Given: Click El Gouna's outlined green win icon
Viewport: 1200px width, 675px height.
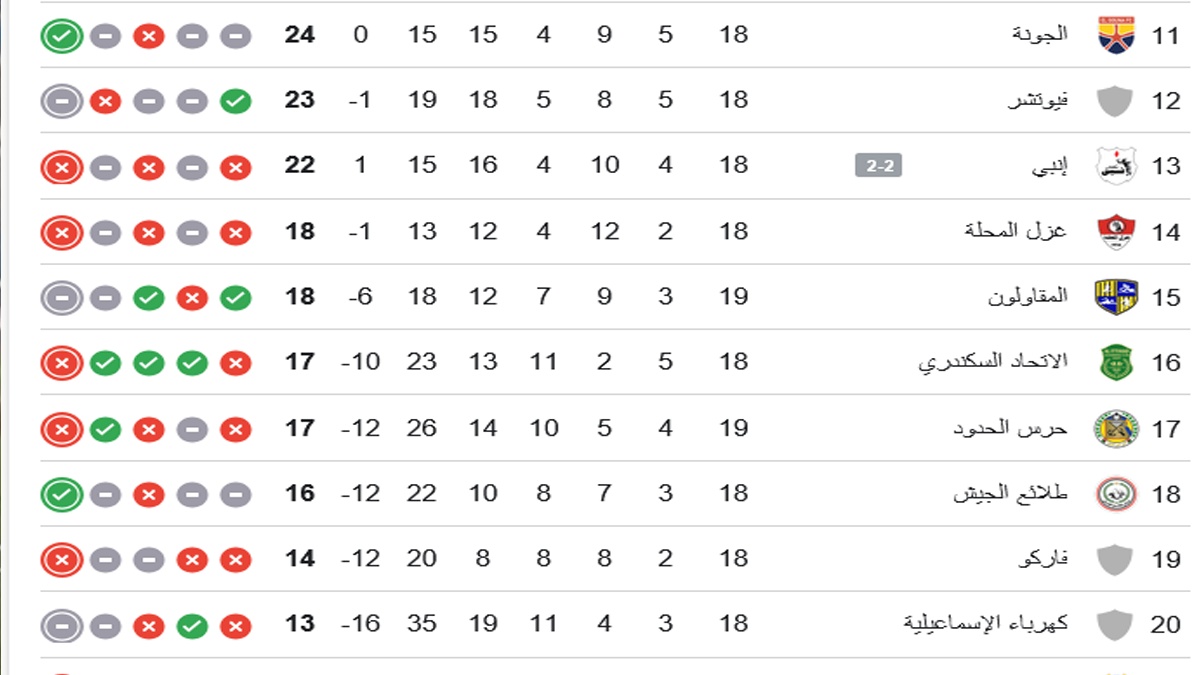Looking at the screenshot, I should pos(62,36).
